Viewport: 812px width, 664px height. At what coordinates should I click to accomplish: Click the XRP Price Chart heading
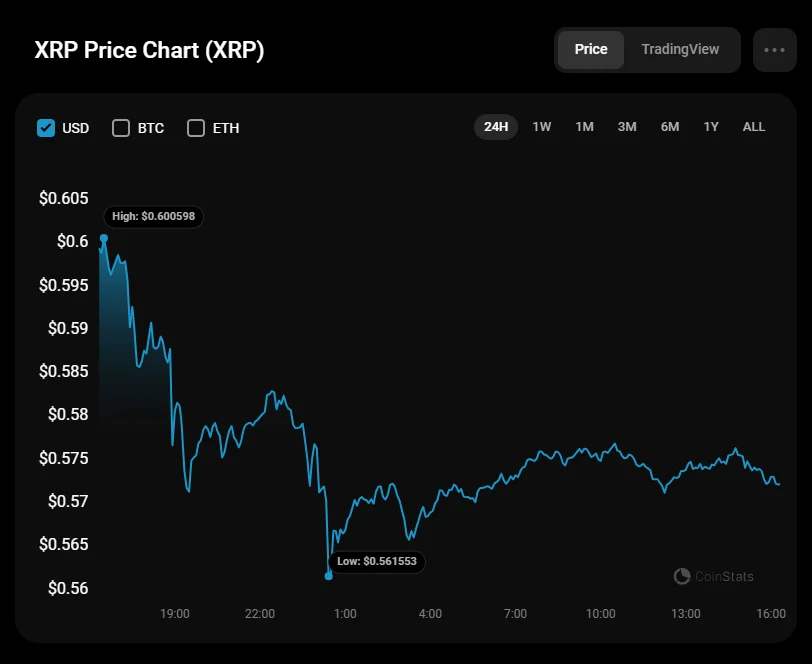click(150, 50)
